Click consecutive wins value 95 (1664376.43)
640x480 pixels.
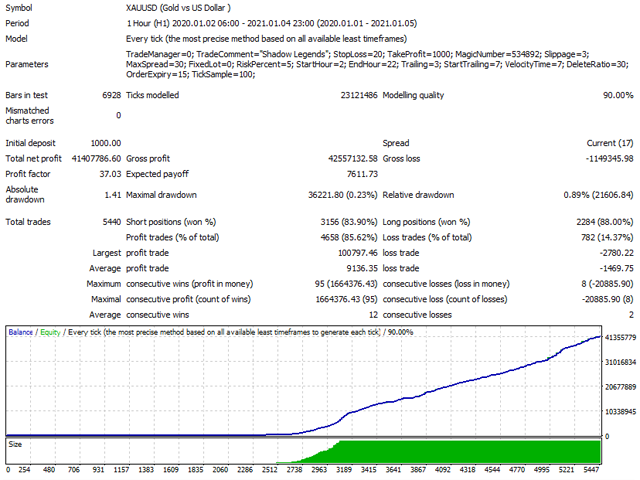[346, 284]
